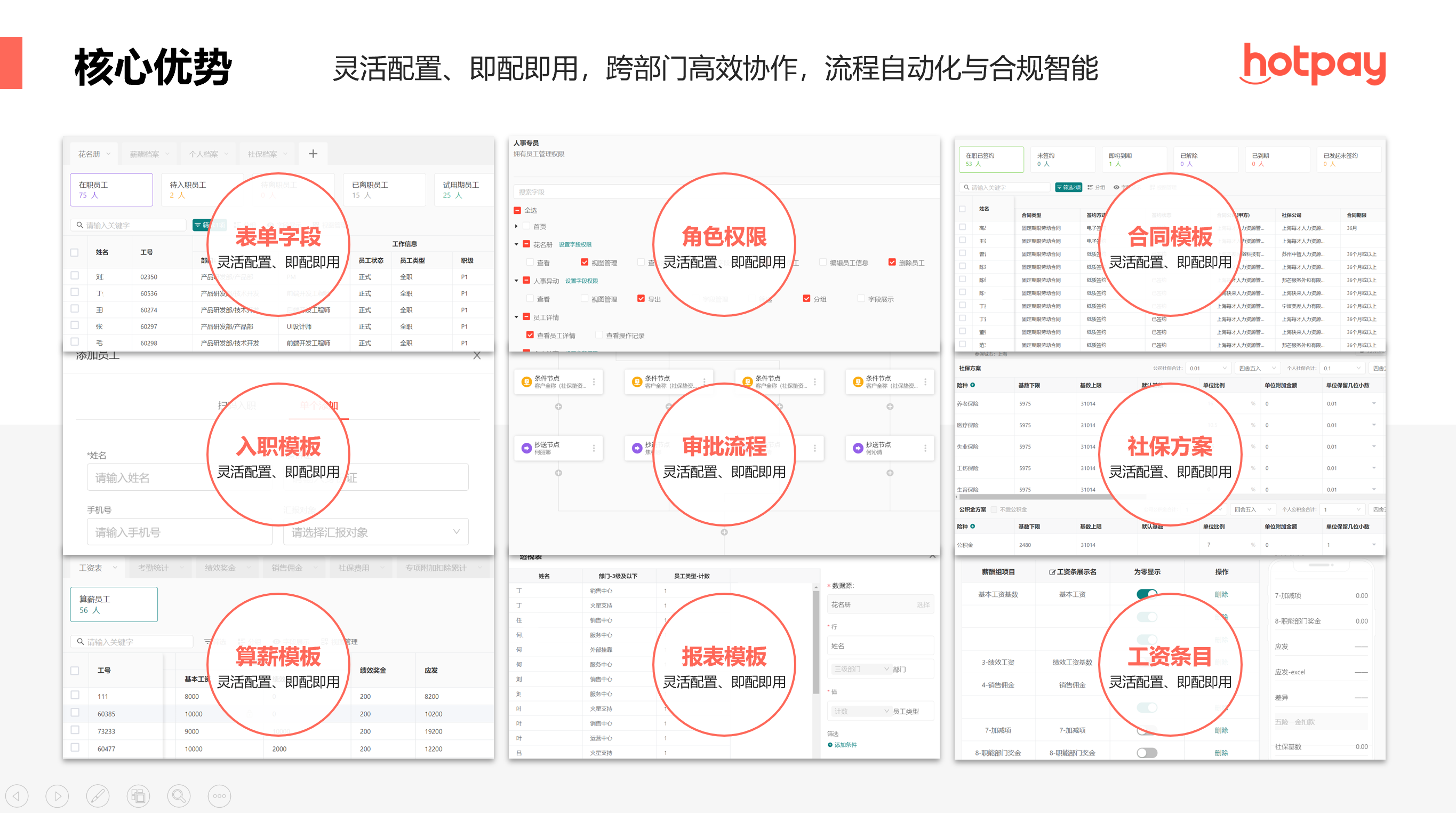This screenshot has height=813, width=1456.
Task: Click the plus icon to add roster tab
Action: 313,154
